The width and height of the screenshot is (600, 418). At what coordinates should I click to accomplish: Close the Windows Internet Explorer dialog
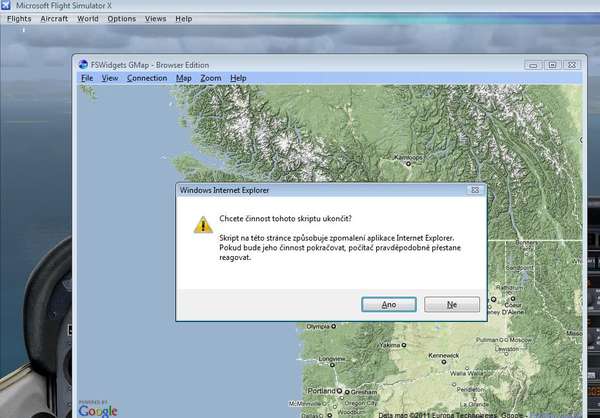coord(477,188)
